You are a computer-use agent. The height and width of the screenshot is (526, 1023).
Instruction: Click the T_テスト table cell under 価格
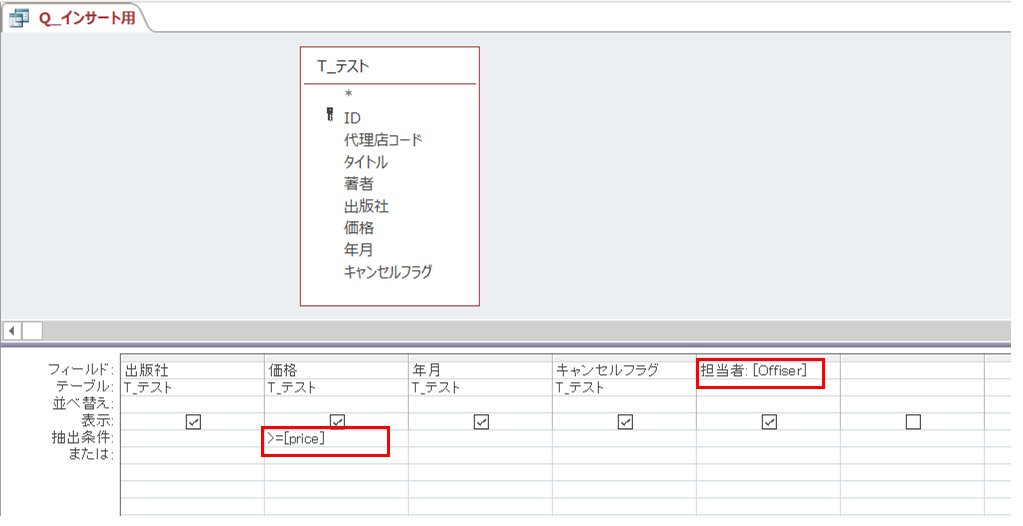click(x=337, y=388)
